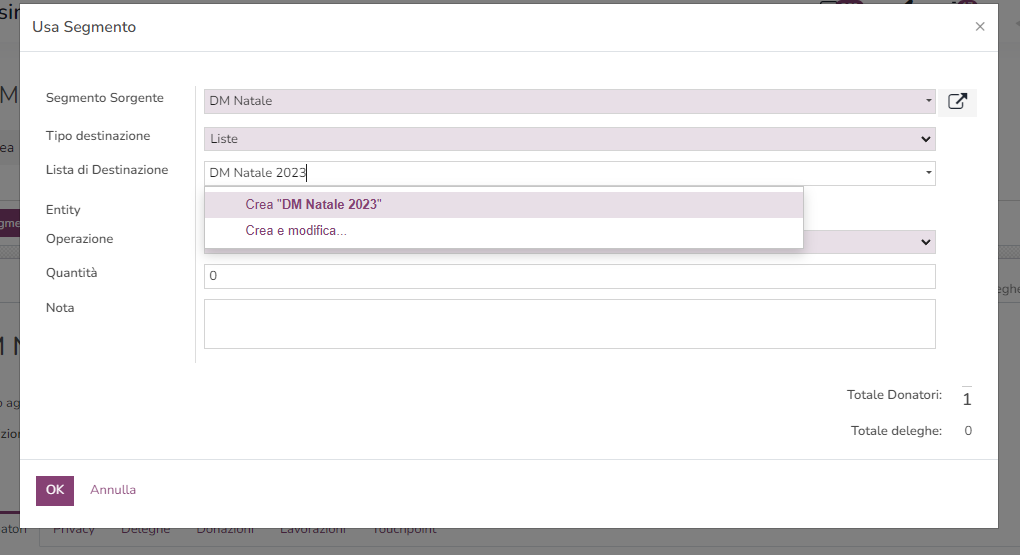Click the Segmento Sorgente label
Viewport: 1020px width, 555px height.
pos(105,98)
